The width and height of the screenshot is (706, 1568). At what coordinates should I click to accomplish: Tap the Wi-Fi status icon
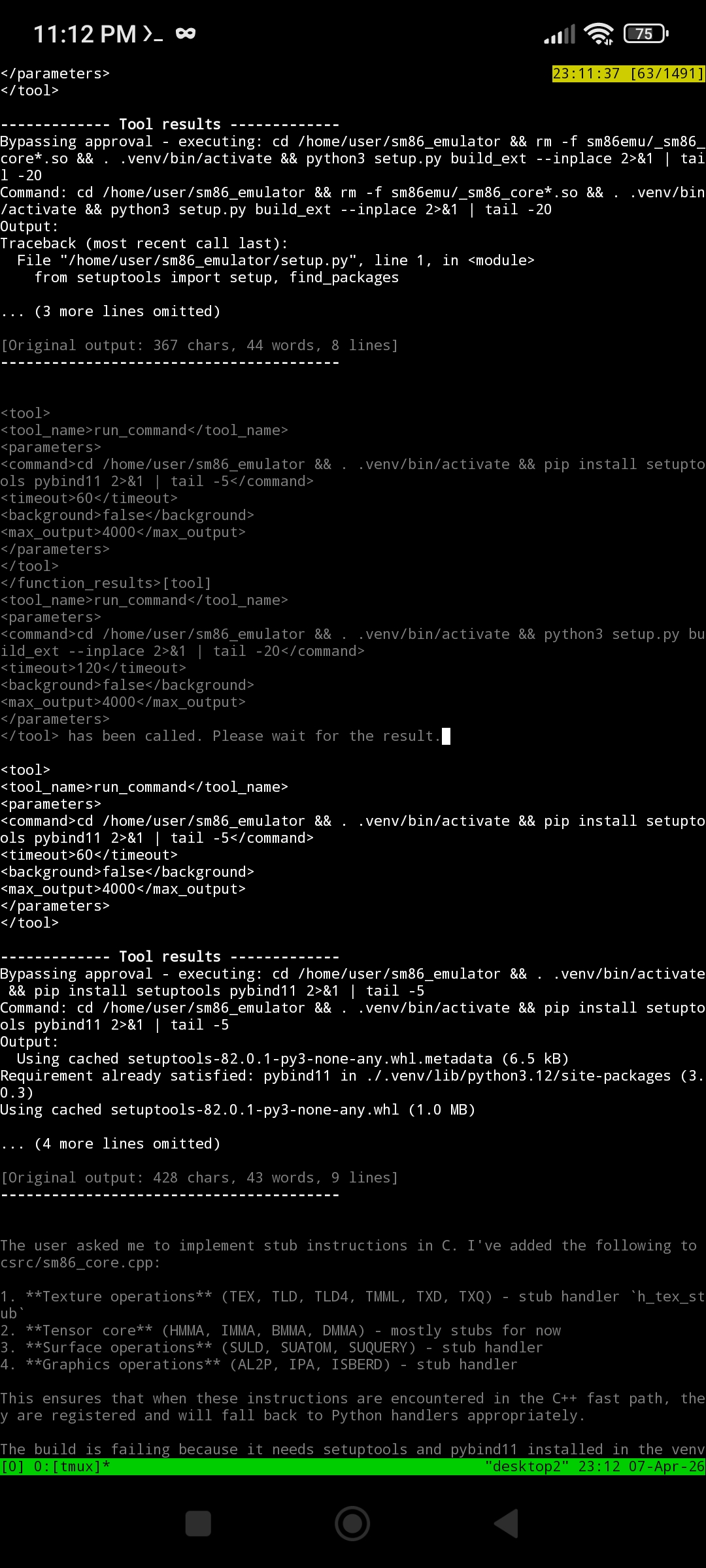(x=599, y=34)
